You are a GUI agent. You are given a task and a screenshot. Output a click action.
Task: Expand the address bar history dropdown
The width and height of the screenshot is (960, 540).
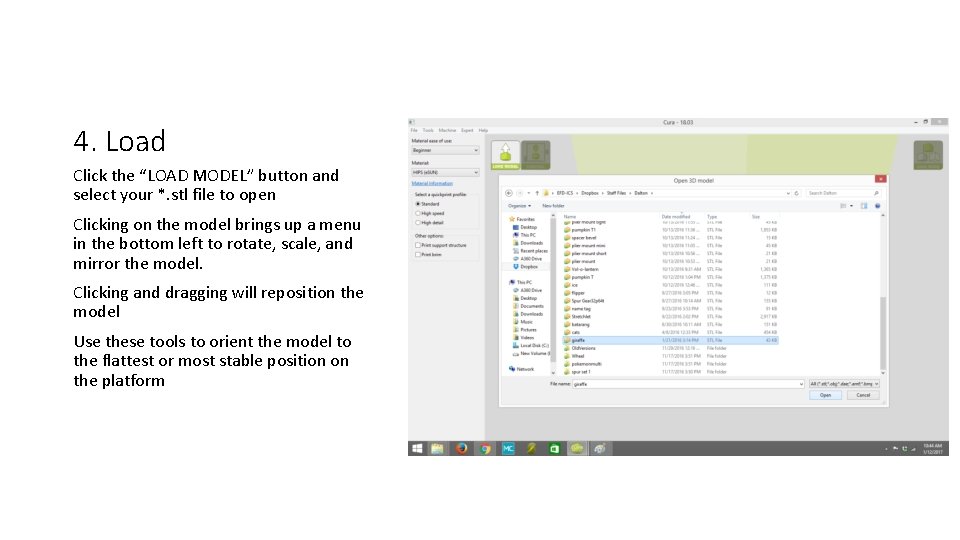[x=788, y=193]
